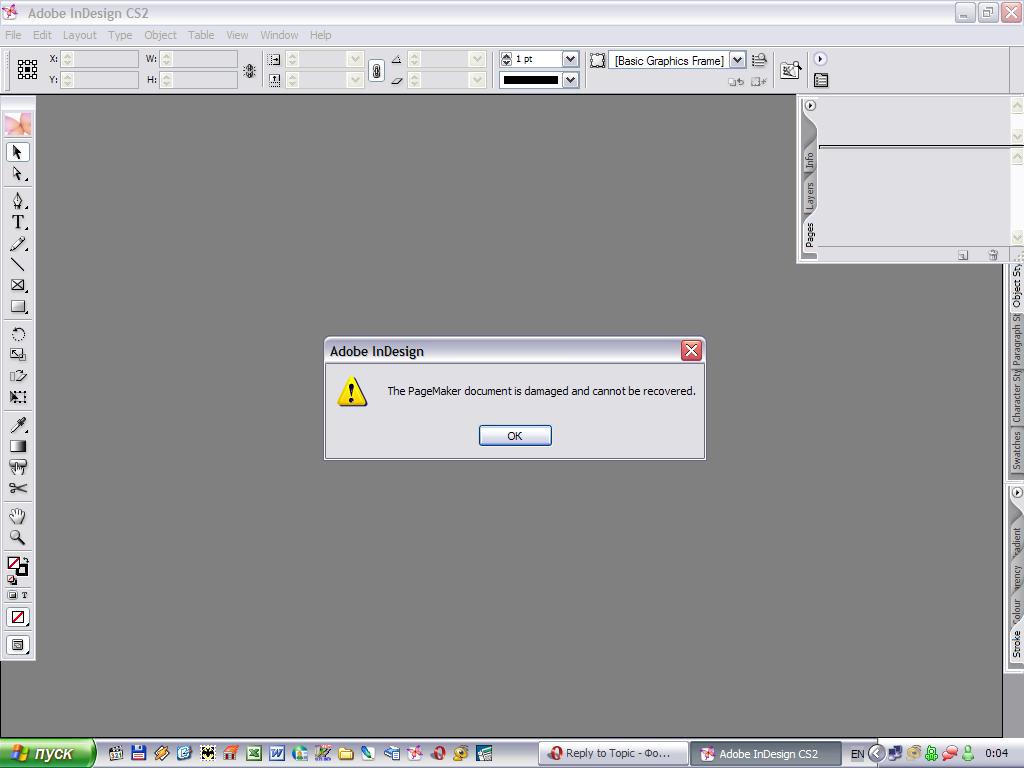Select the Gradient tool

point(18,446)
